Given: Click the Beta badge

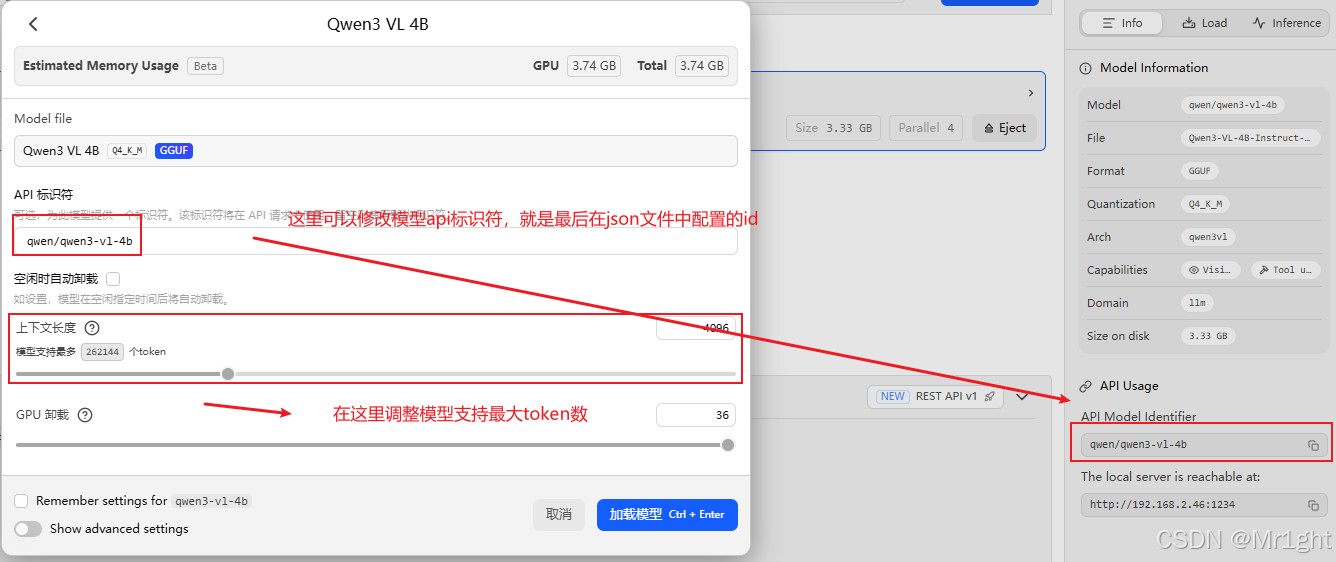Looking at the screenshot, I should pos(205,66).
